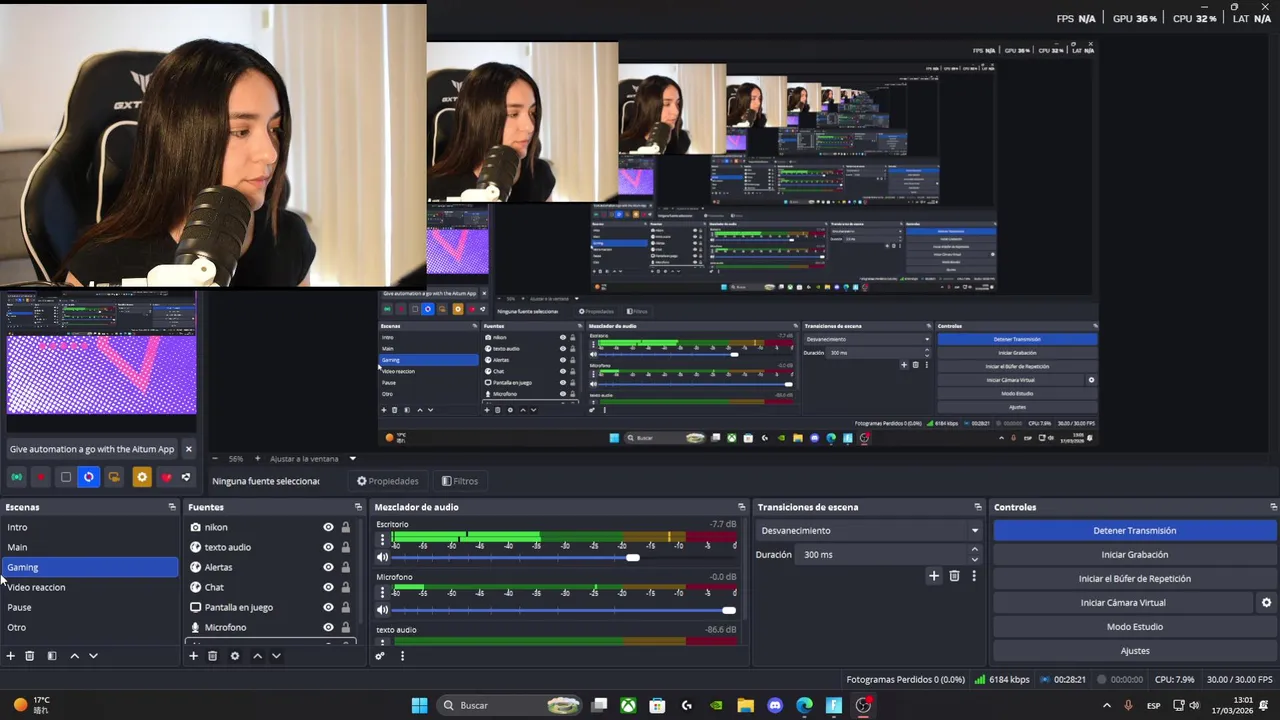Toggle visibility of nikon source
This screenshot has height=720, width=1280.
point(328,527)
